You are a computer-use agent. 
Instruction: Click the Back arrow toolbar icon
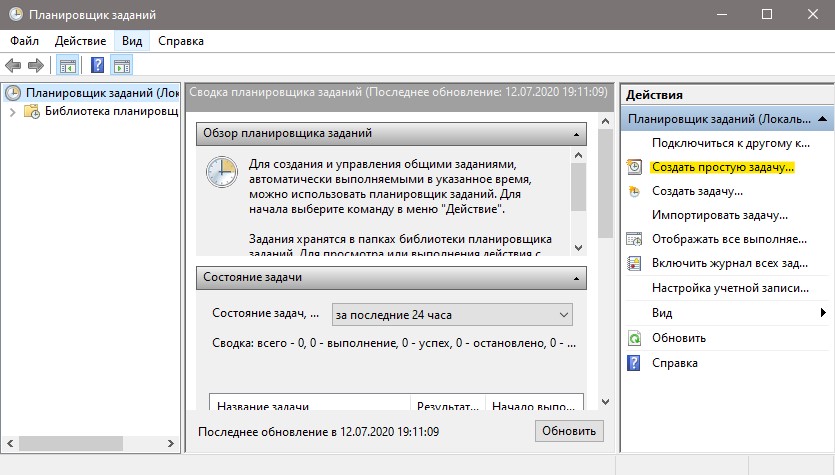(x=13, y=65)
